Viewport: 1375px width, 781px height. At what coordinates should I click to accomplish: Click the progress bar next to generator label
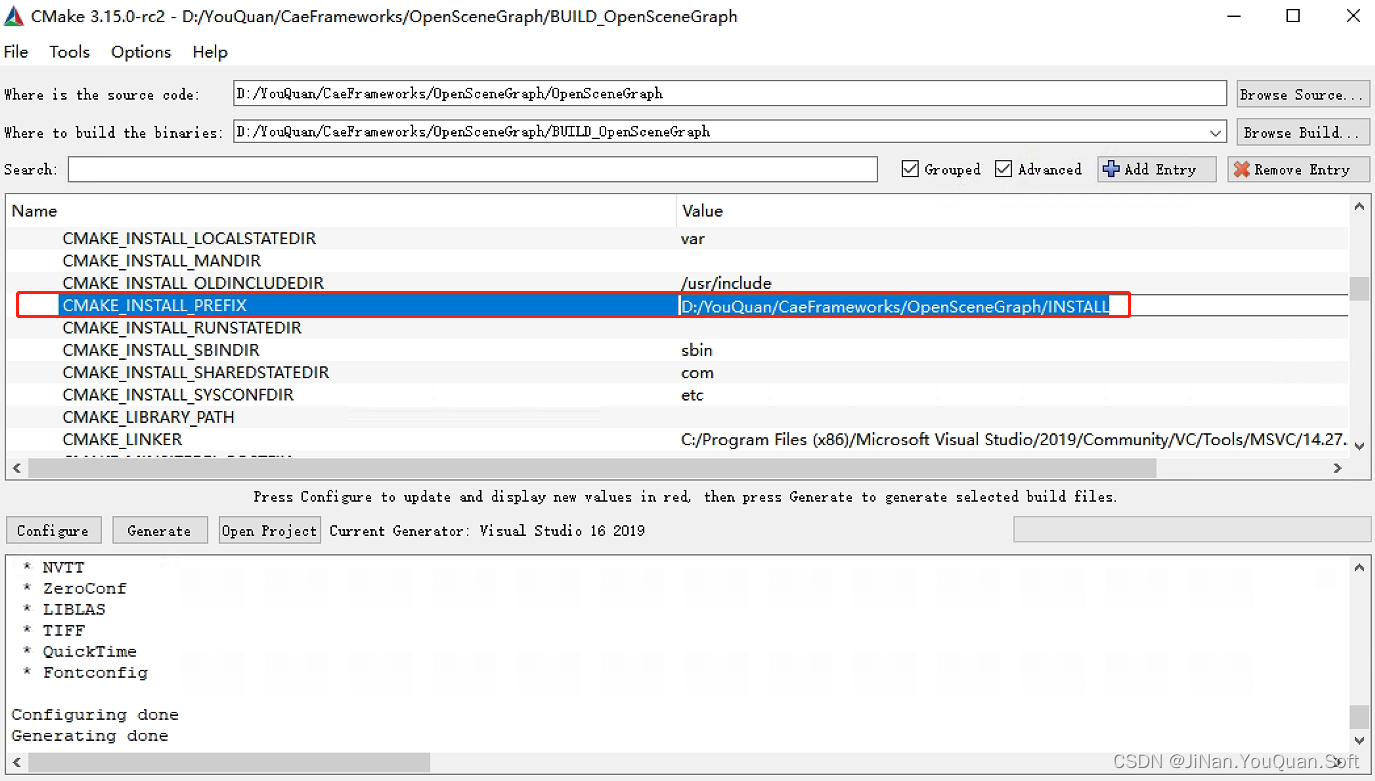[x=1192, y=530]
